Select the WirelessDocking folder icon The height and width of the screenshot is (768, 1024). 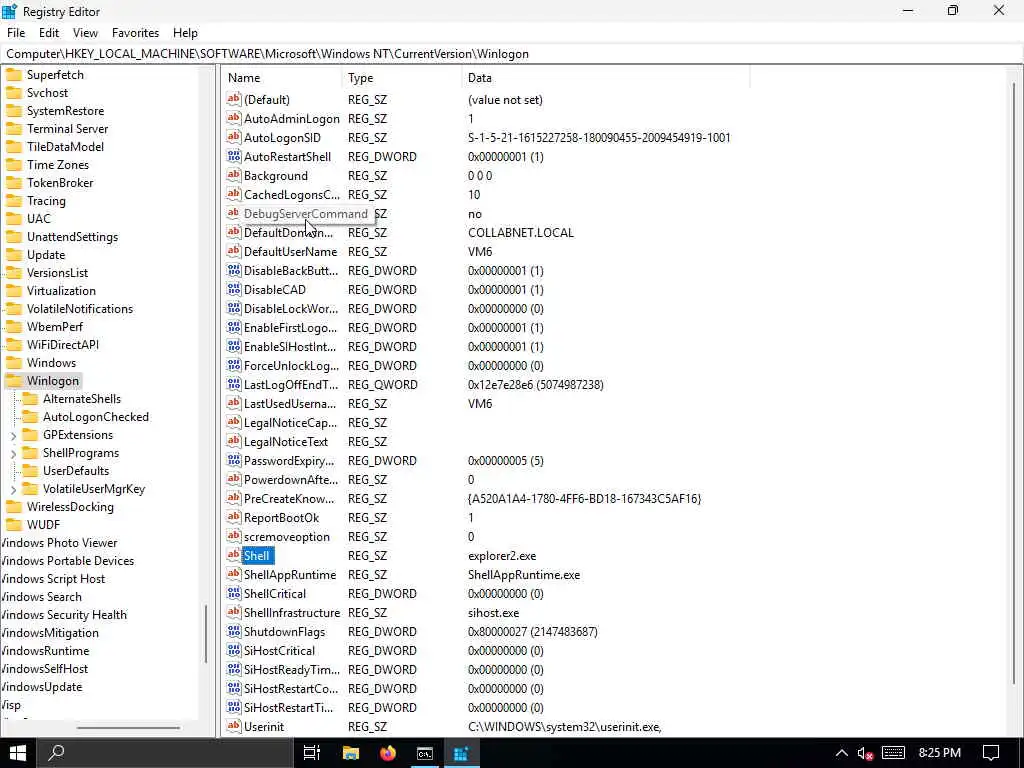[14, 507]
